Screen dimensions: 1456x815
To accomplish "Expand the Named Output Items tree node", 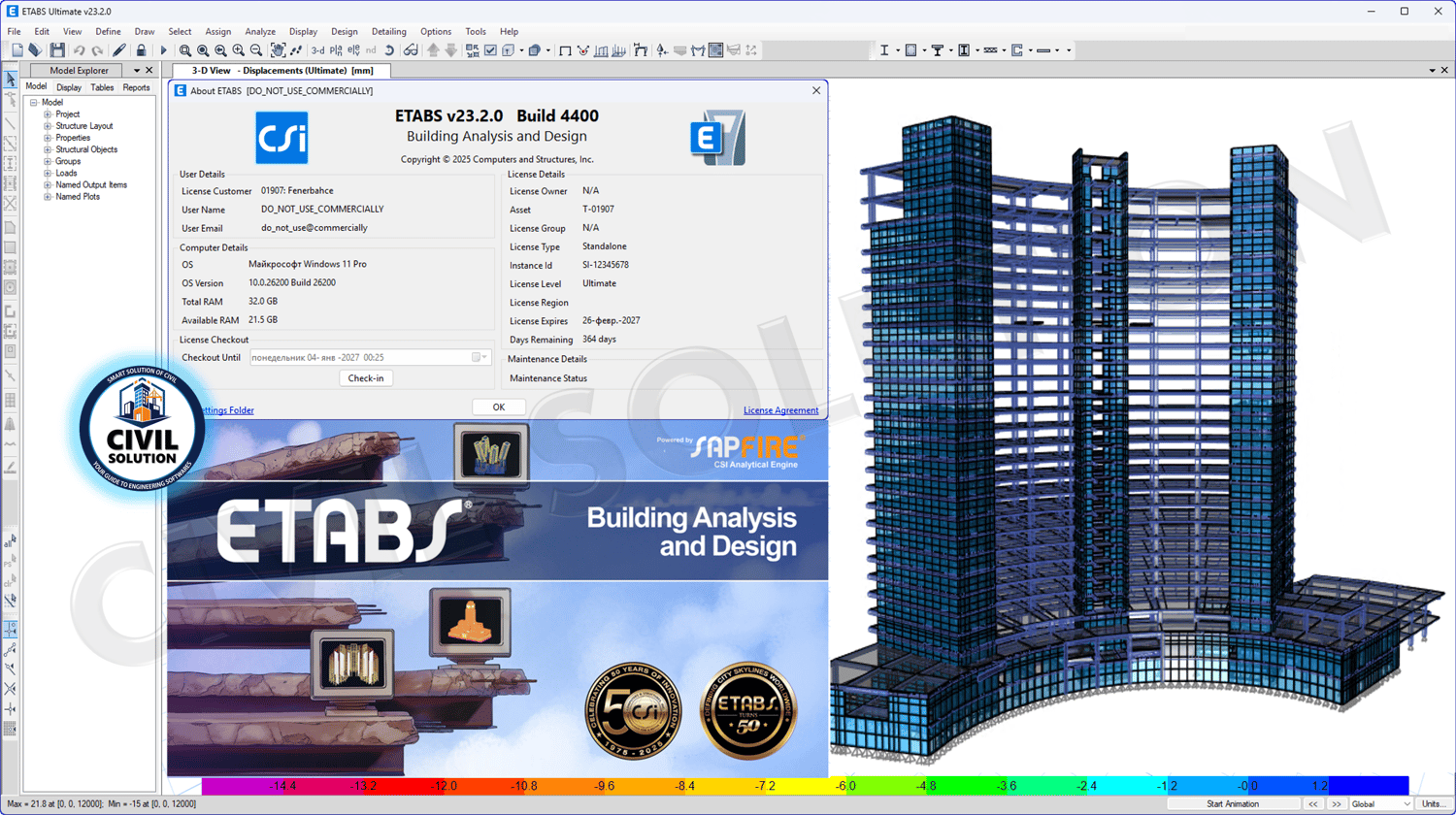I will (x=48, y=184).
